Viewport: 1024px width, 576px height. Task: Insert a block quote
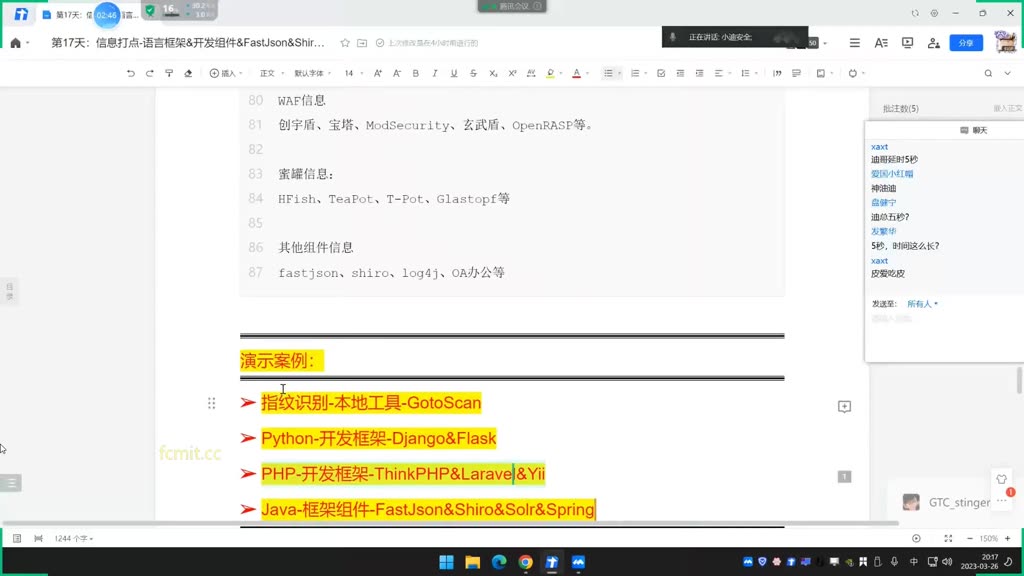point(777,73)
